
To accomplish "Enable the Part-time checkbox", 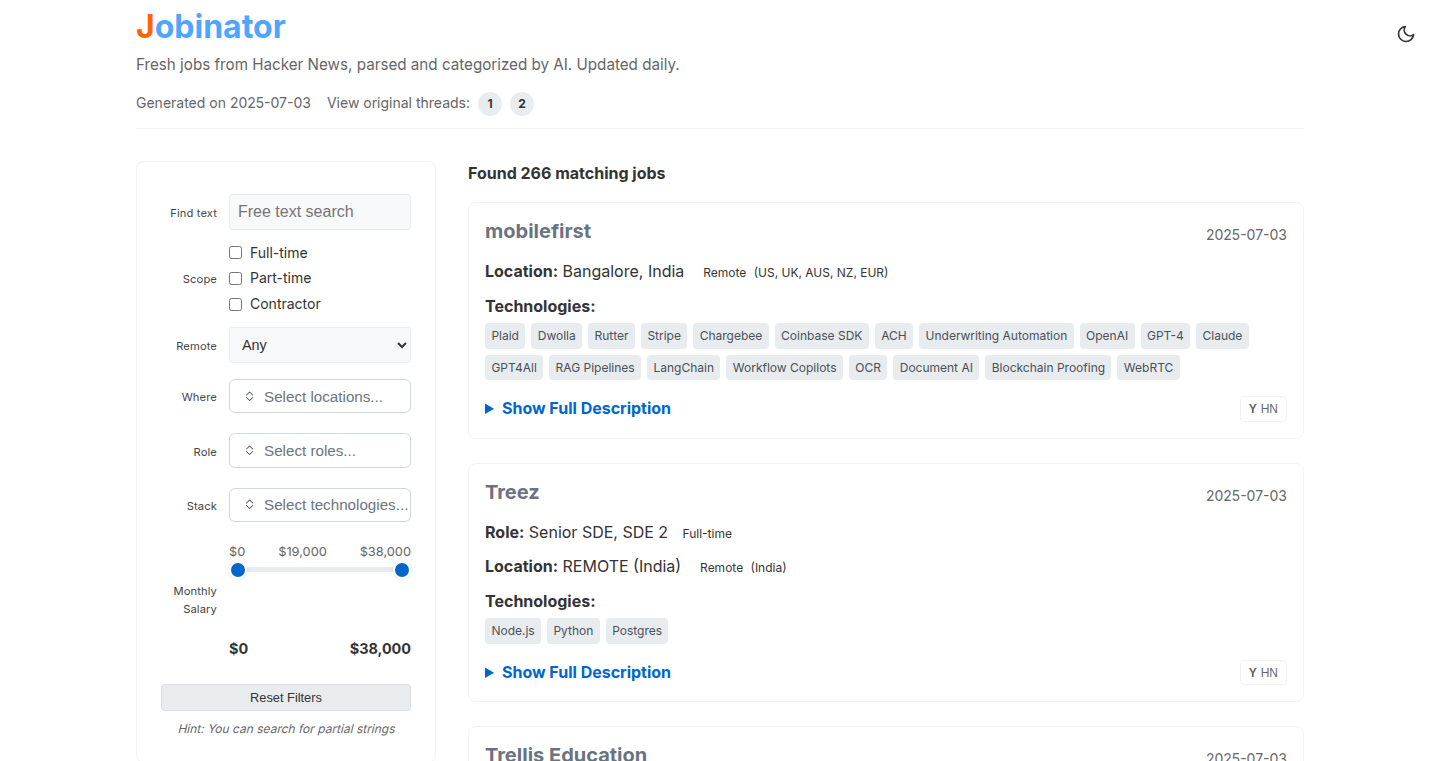I will 236,278.
